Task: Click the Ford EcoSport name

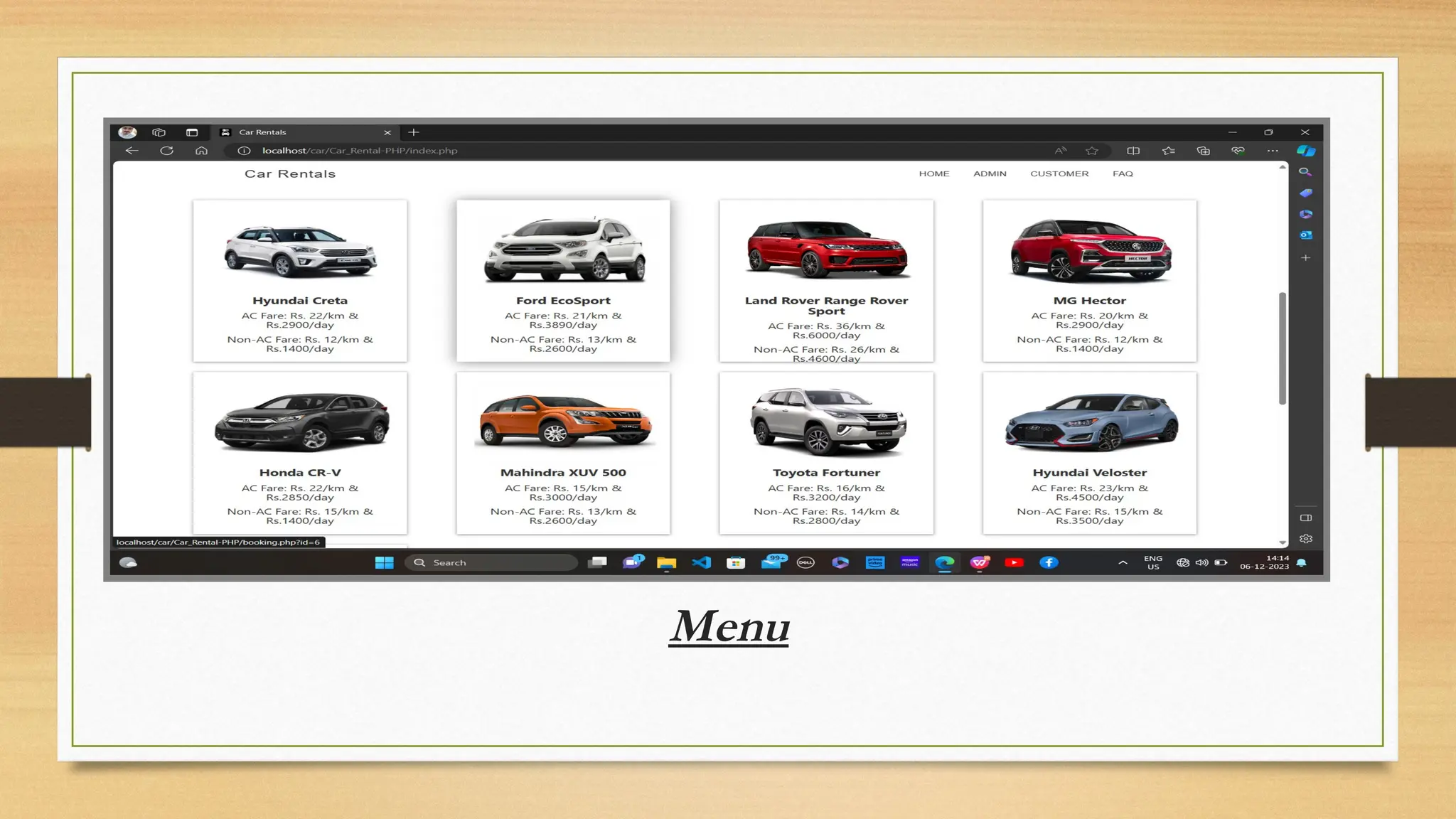Action: 563,301
